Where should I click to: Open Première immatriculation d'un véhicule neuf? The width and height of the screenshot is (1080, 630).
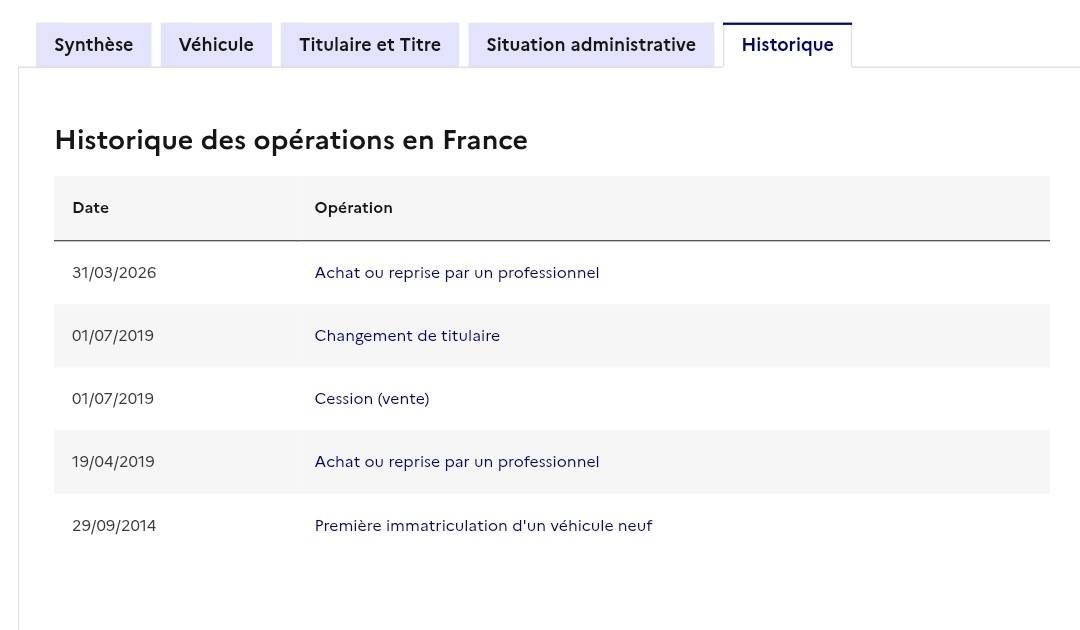(483, 526)
